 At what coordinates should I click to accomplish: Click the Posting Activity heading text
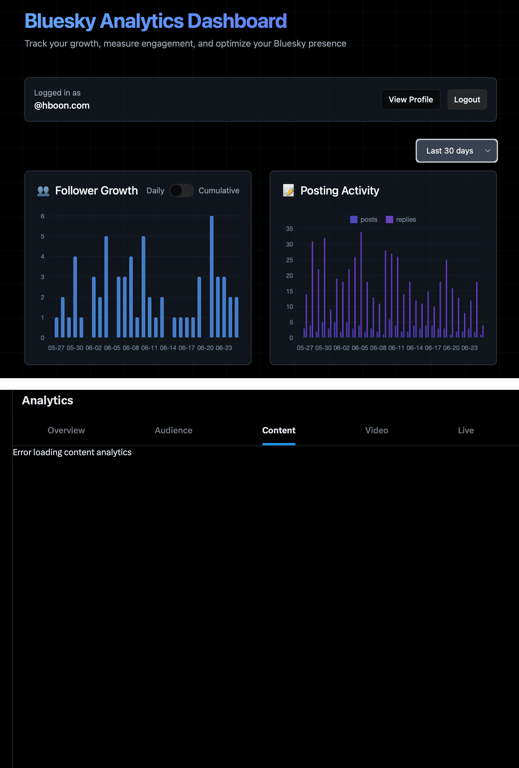[x=340, y=191]
